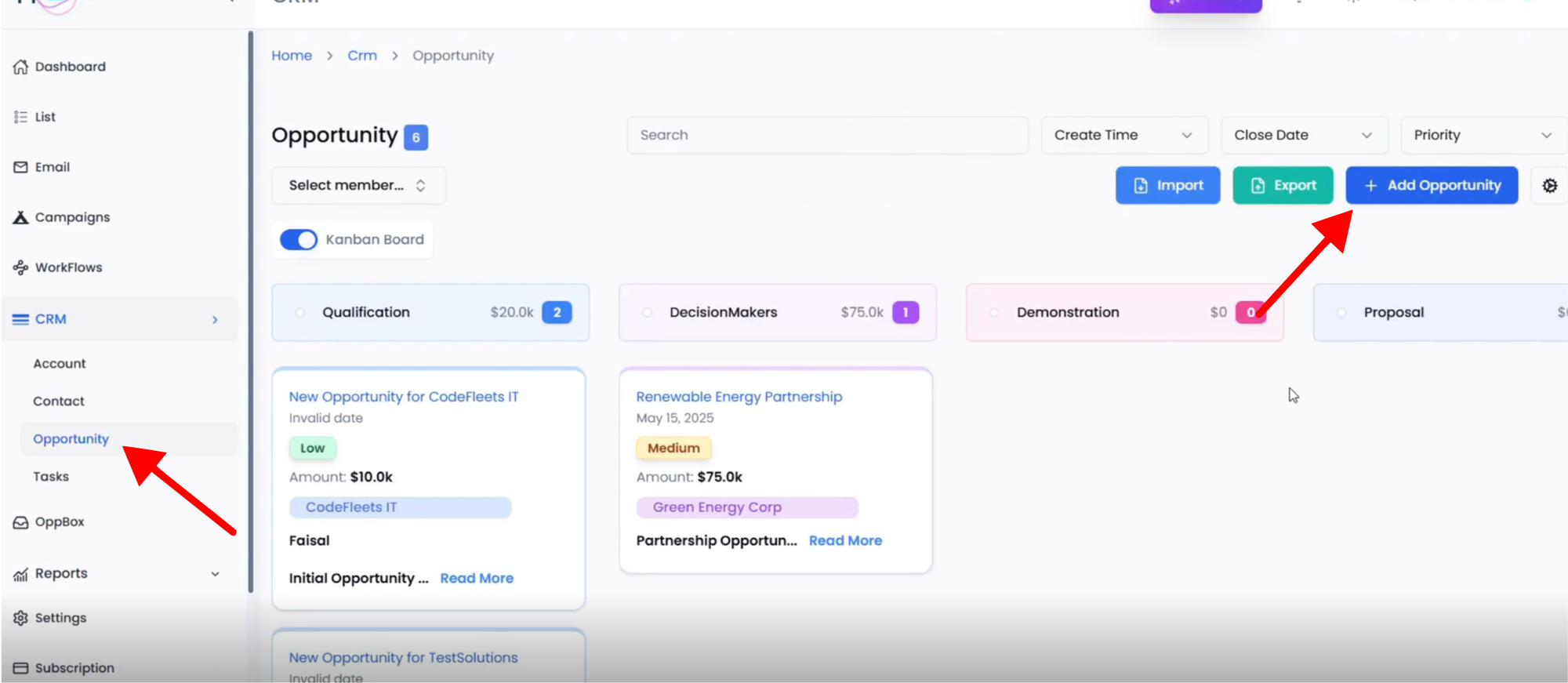The image size is (1568, 683).
Task: Select the Qualification column radio circle
Action: coord(299,312)
